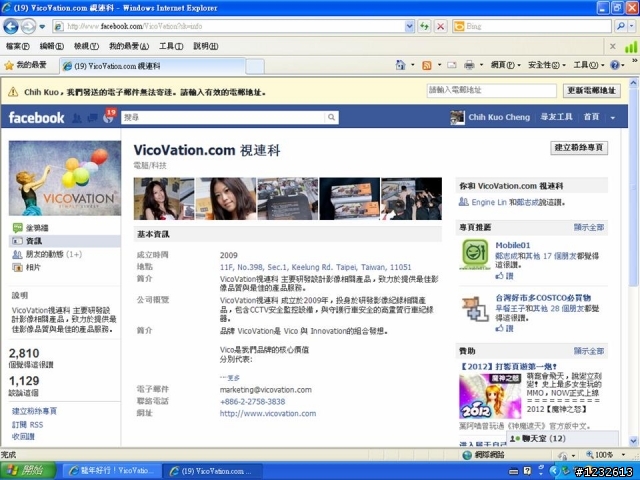
Task: Click the Facebook search magnifier button
Action: (331, 118)
